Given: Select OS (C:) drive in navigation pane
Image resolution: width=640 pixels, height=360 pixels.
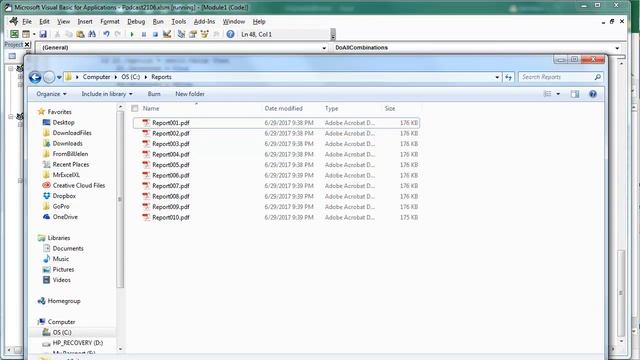Looking at the screenshot, I should pos(62,332).
